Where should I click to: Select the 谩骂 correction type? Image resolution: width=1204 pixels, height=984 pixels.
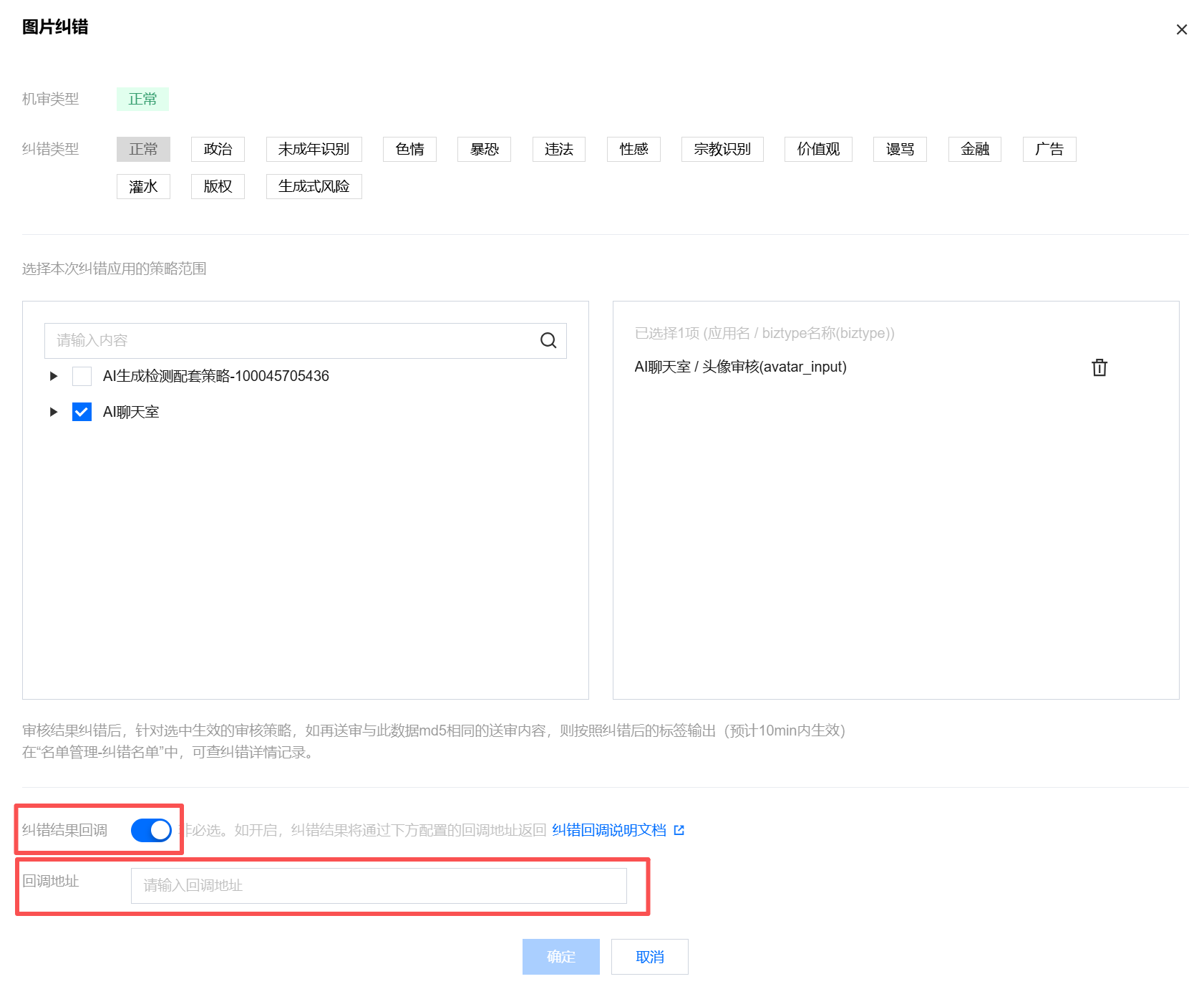point(900,149)
